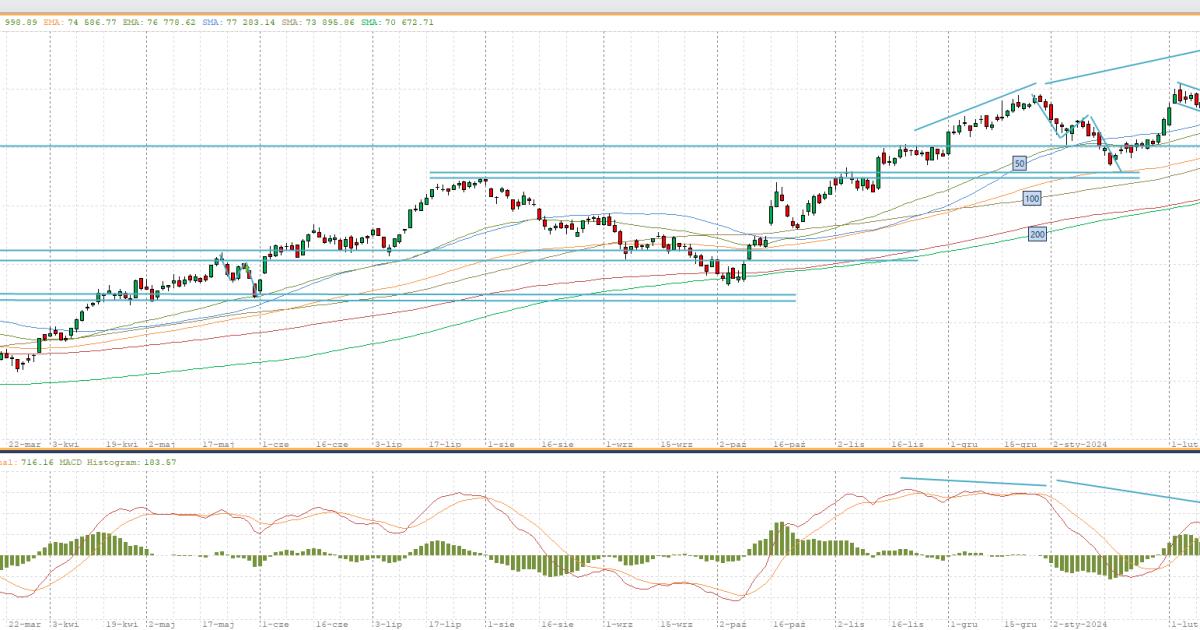This screenshot has height=630, width=1200.
Task: Click the 1-lut date label on price chart axis
Action: tap(1185, 441)
